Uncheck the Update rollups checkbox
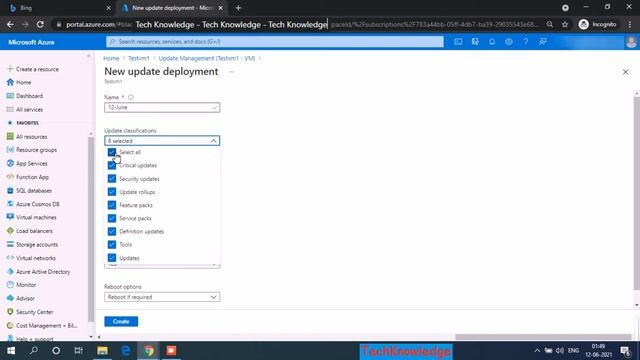 (x=112, y=192)
